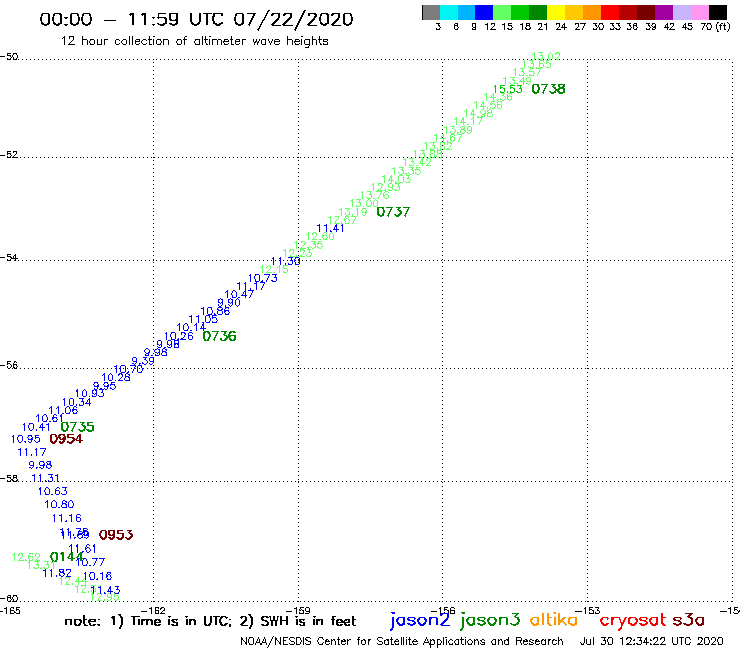Pick the purple swatch in the color scale

pyautogui.click(x=664, y=12)
